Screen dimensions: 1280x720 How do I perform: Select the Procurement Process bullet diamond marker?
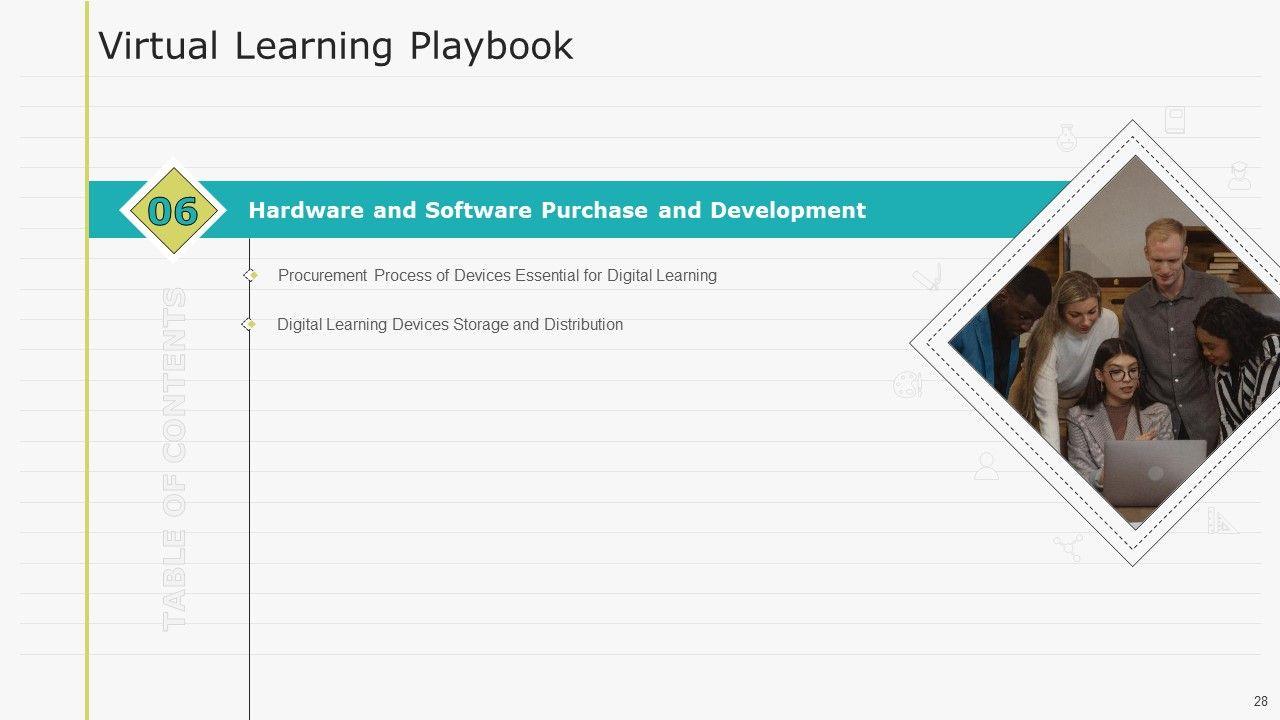click(251, 275)
